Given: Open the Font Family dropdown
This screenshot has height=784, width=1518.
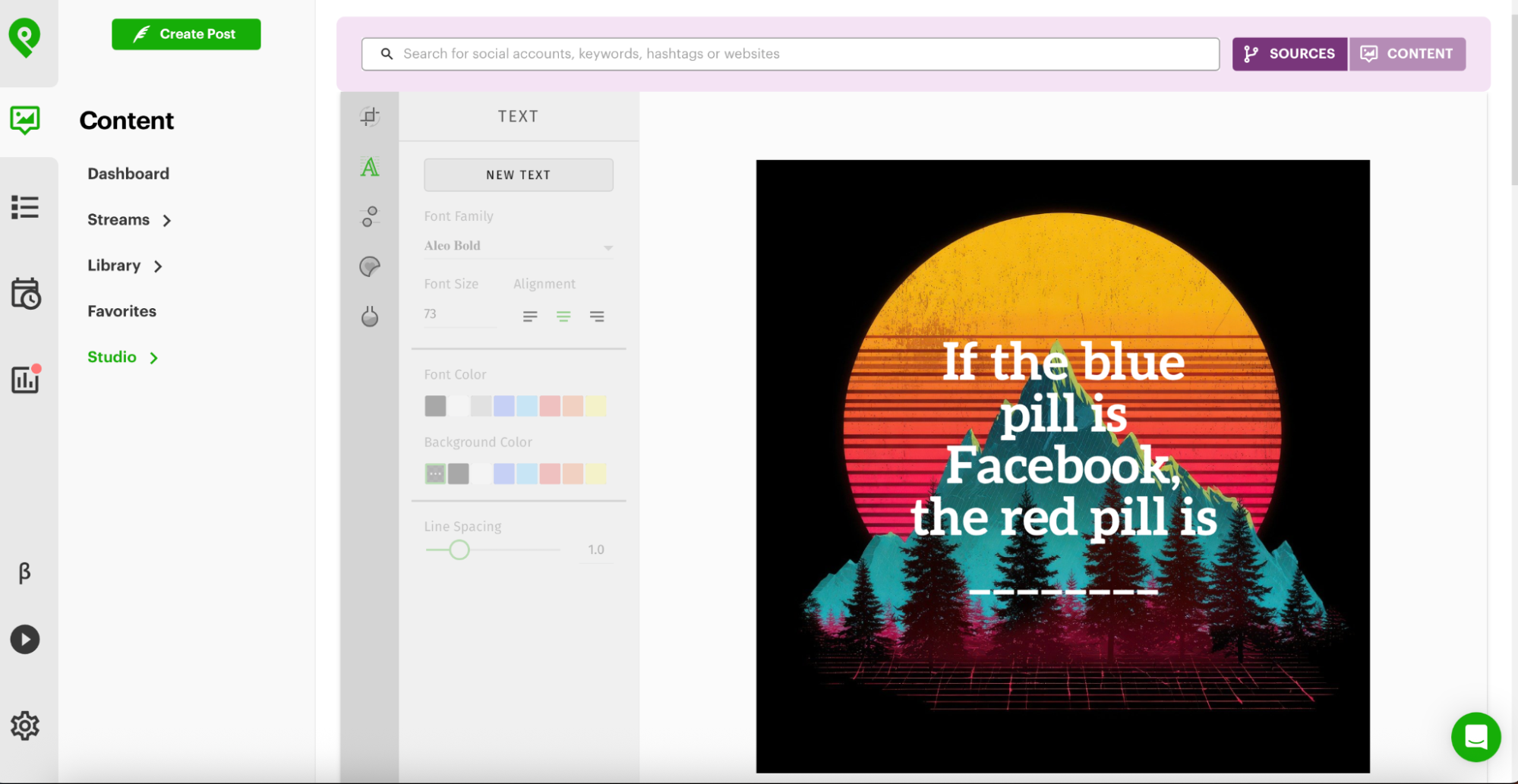Looking at the screenshot, I should [518, 246].
